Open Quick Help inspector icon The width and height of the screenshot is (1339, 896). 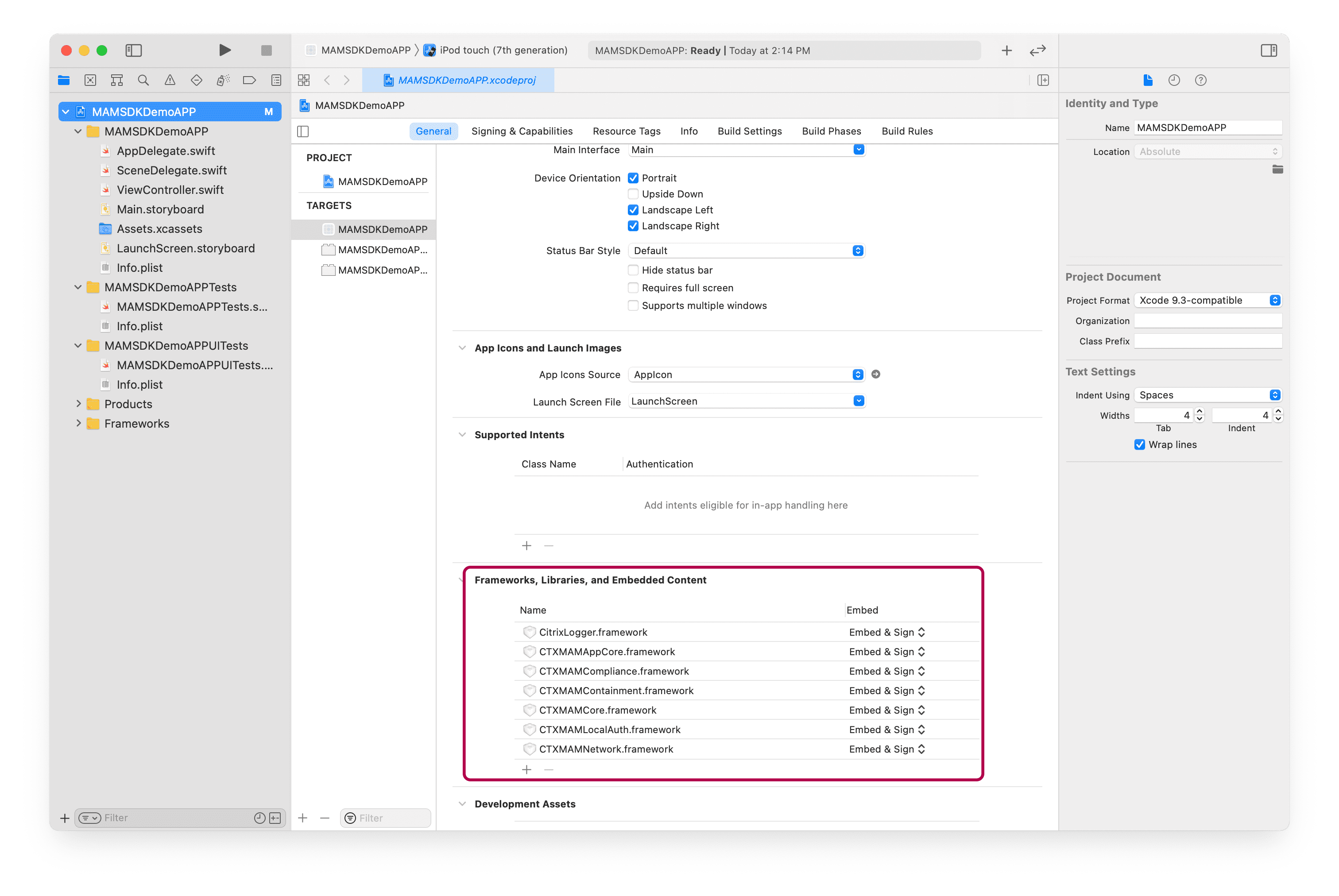point(1200,81)
